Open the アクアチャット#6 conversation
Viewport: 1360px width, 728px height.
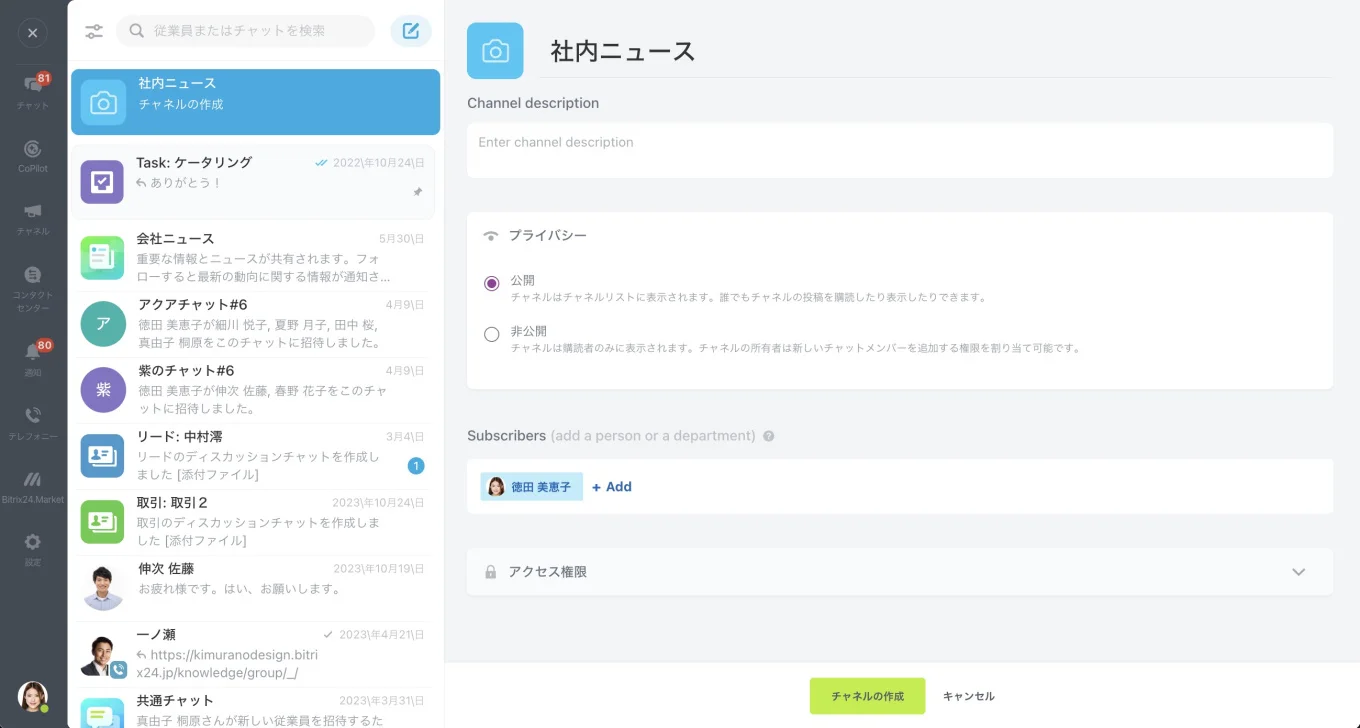(x=253, y=323)
